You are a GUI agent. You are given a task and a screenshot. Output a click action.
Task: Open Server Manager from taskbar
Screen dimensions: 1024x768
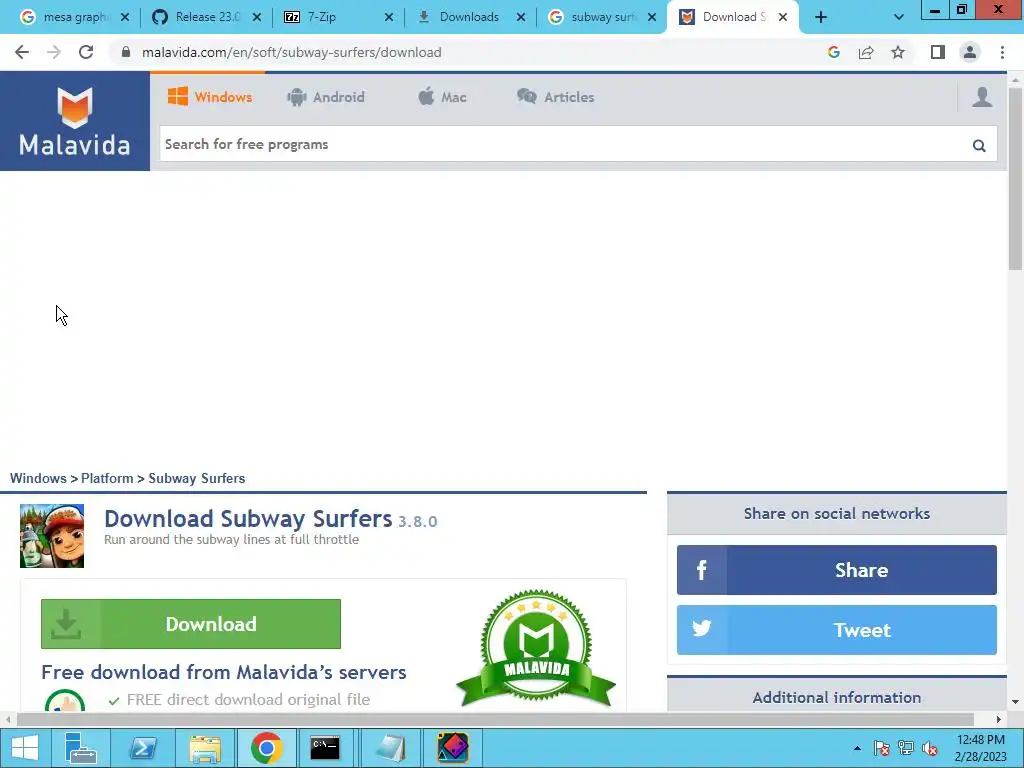pos(80,748)
